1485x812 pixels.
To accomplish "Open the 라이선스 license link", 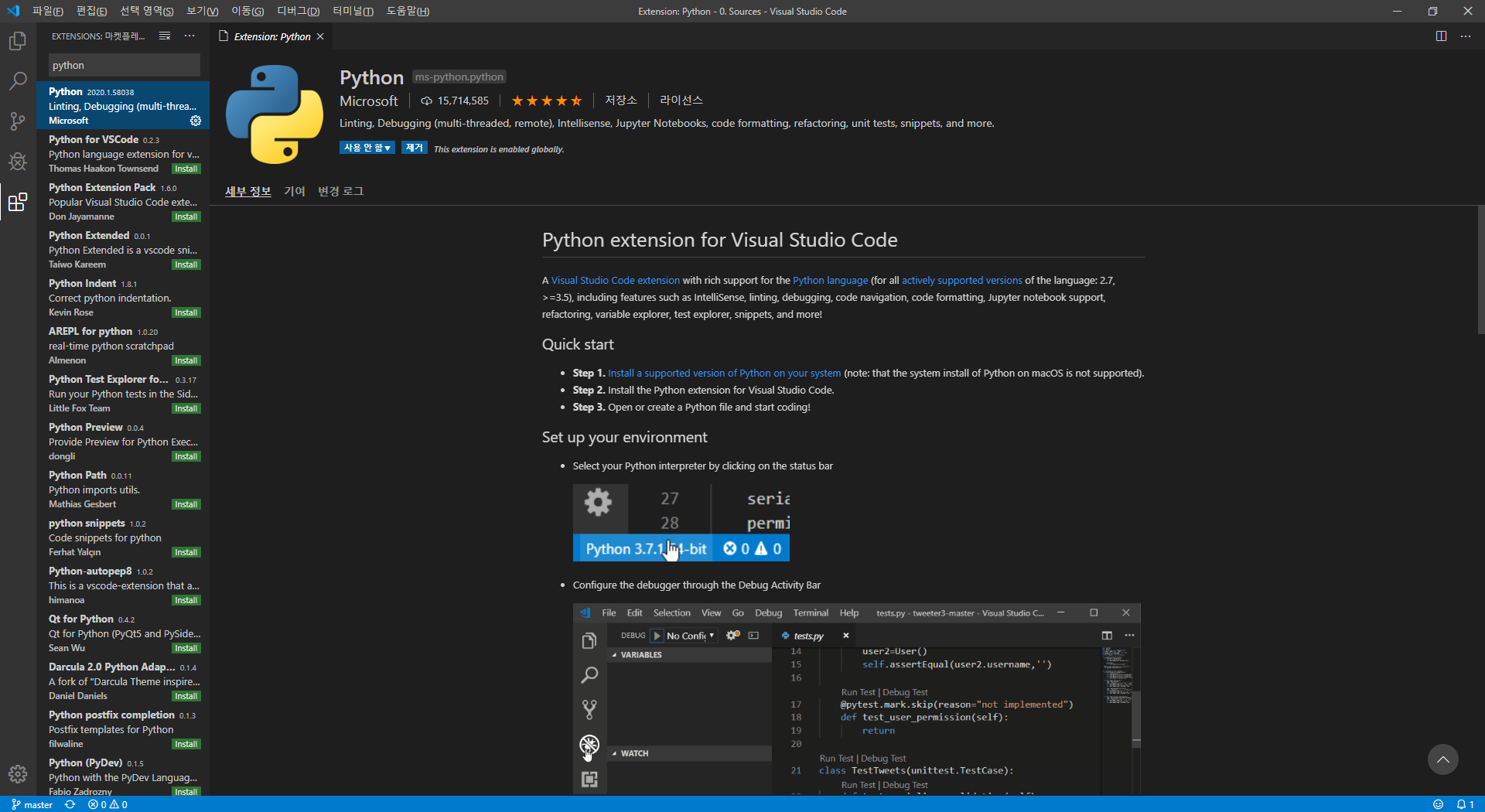I will click(681, 100).
